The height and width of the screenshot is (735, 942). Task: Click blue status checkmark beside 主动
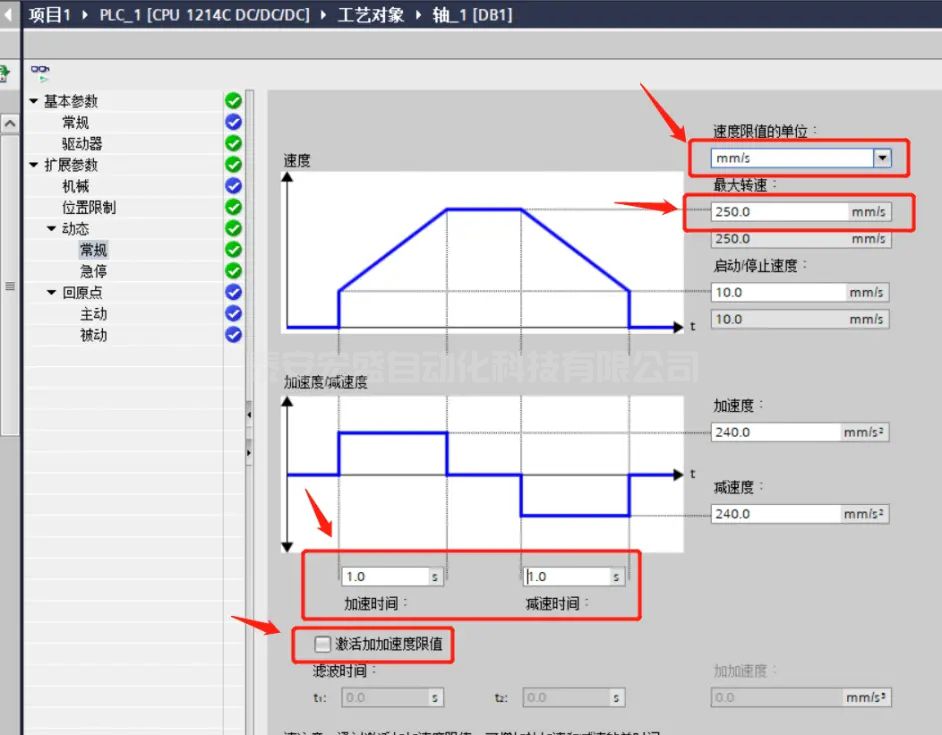[233, 313]
